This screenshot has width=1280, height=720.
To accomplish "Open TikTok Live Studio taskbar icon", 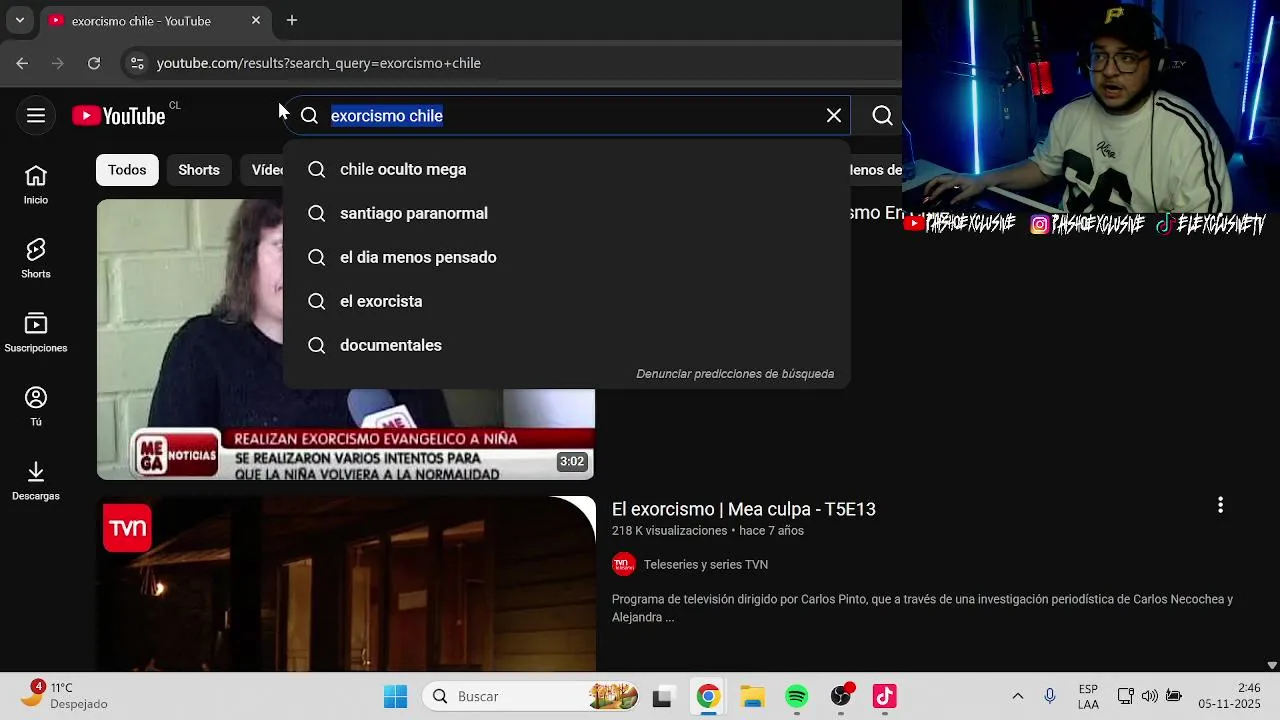I will [885, 697].
